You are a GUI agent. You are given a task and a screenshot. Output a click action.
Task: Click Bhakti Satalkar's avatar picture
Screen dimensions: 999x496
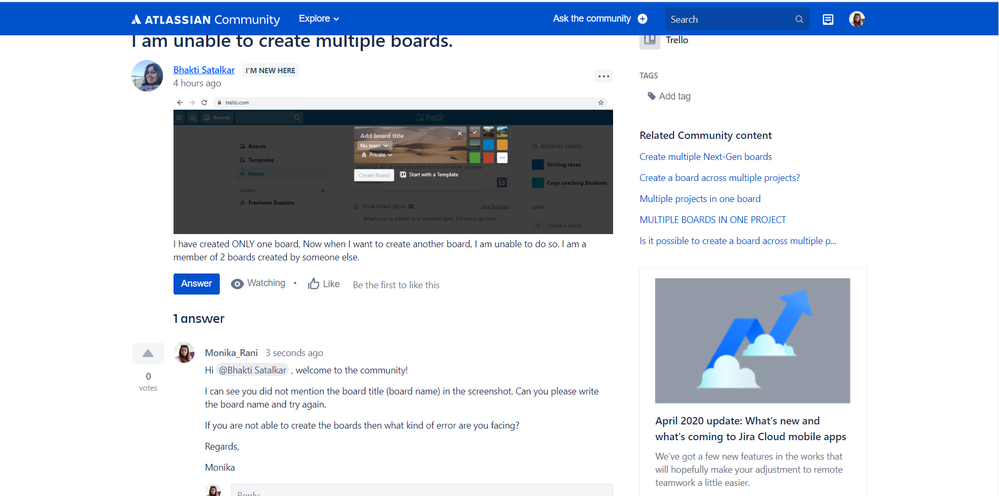pyautogui.click(x=147, y=76)
